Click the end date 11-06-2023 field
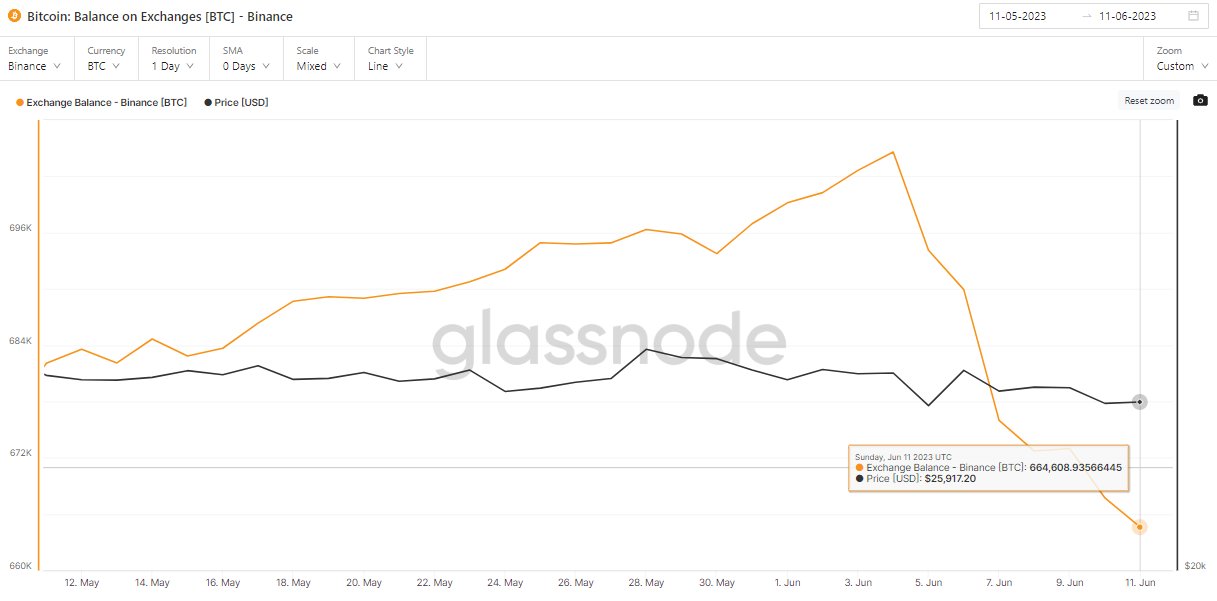Screen dimensions: 1217x601 [x=1127, y=16]
